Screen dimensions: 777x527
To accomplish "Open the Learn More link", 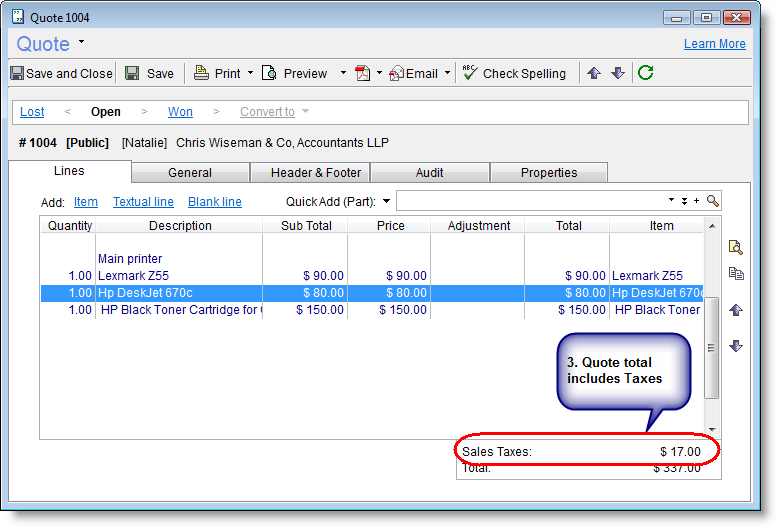I will point(714,44).
